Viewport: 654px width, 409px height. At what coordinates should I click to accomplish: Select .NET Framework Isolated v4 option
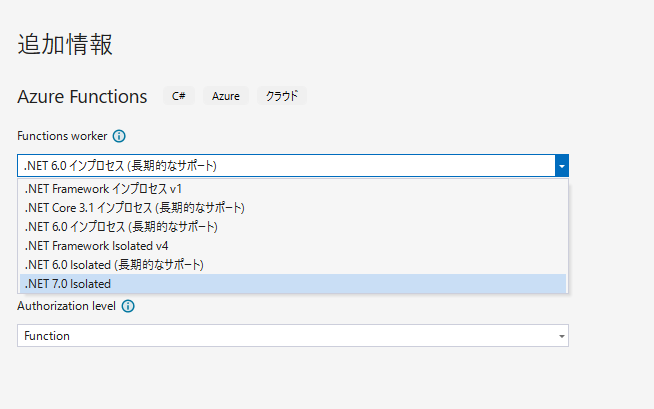click(293, 246)
